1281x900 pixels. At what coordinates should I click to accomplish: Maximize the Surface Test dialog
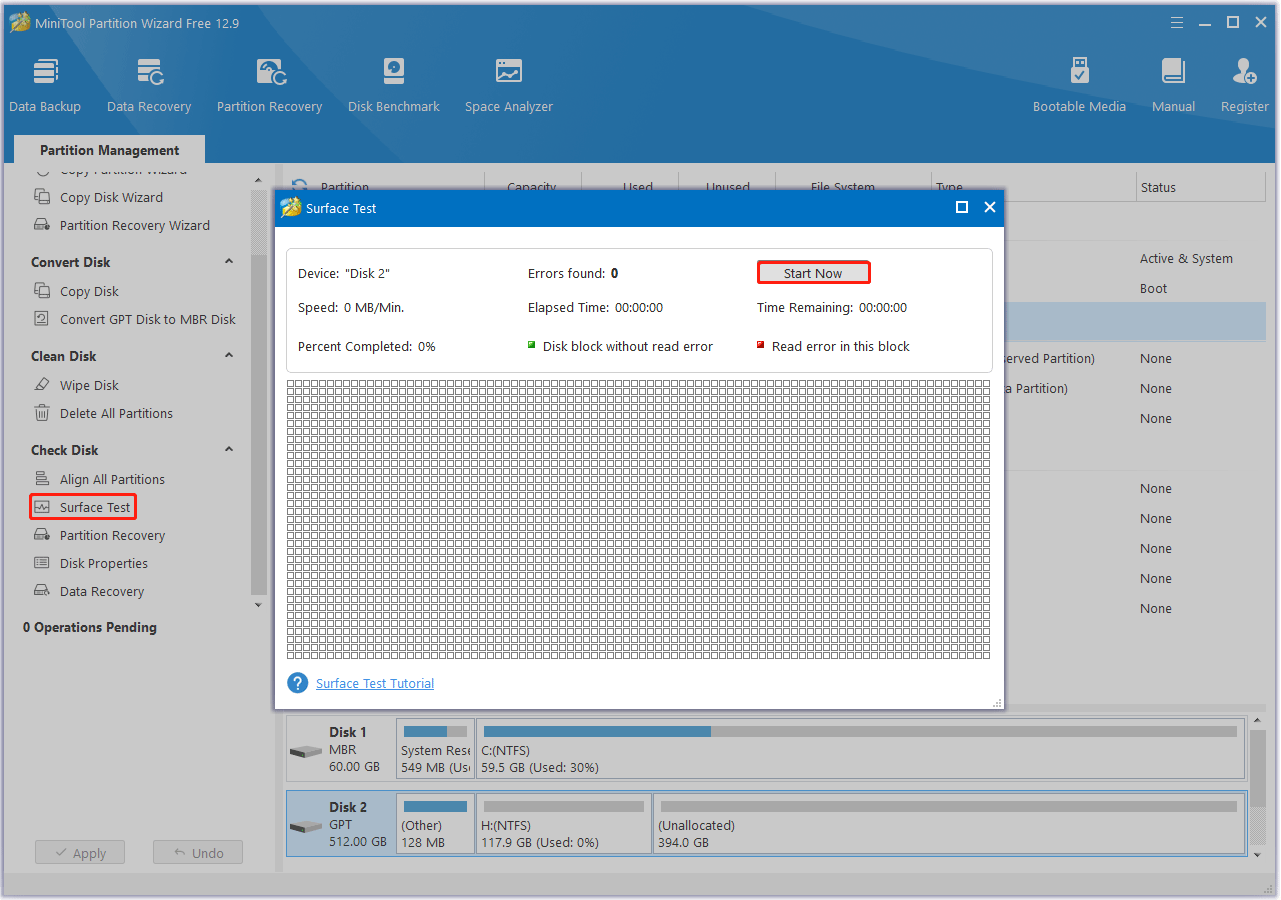[x=962, y=207]
